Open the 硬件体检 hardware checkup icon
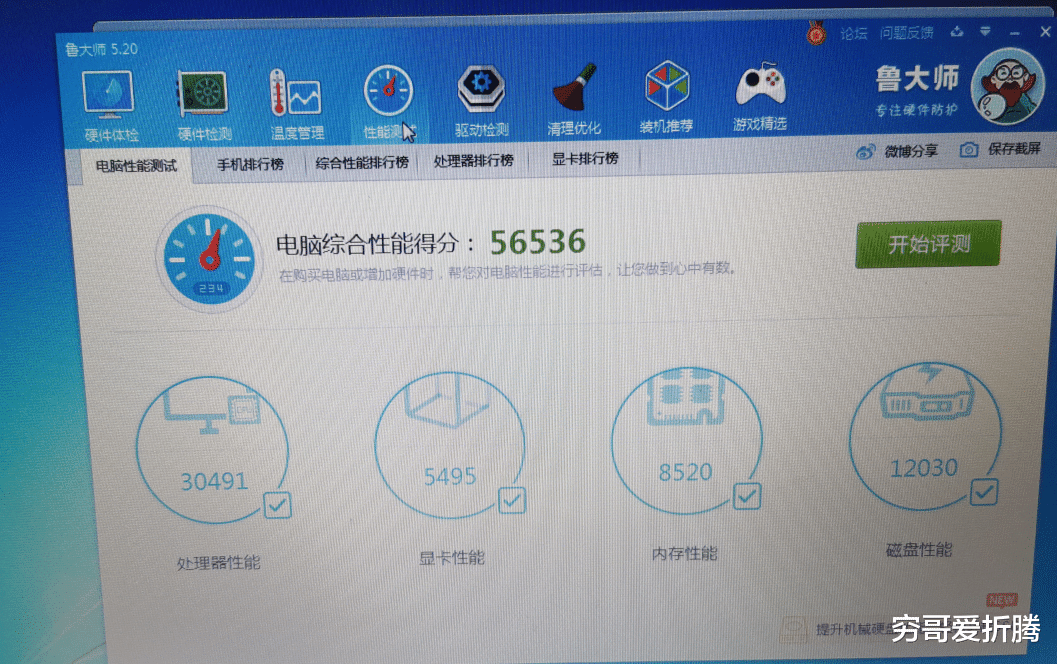This screenshot has height=664, width=1057. click(x=109, y=96)
